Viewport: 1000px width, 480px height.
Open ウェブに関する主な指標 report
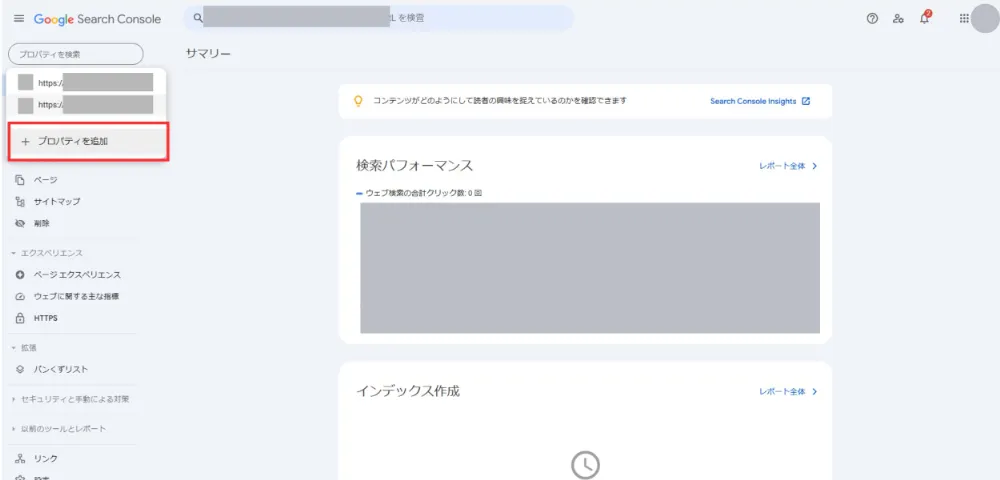(x=77, y=296)
